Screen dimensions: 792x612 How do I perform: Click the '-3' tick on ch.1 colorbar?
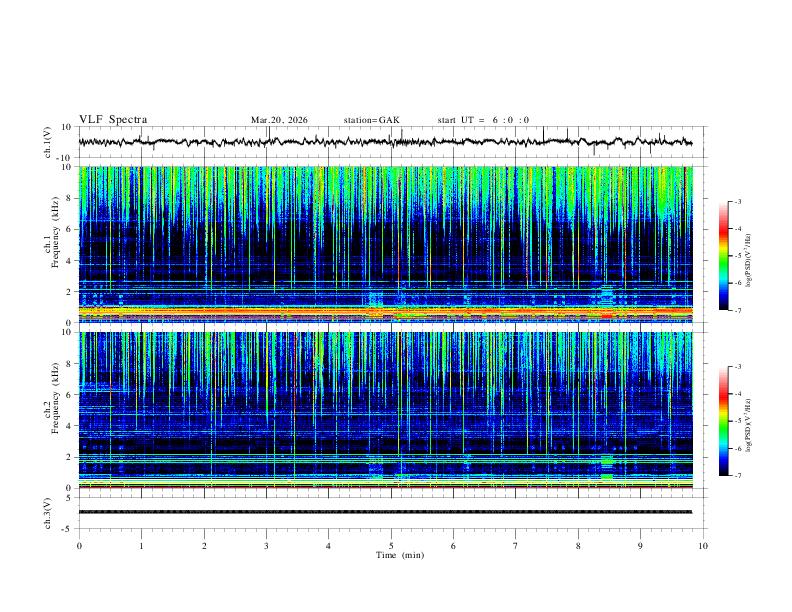[737, 201]
